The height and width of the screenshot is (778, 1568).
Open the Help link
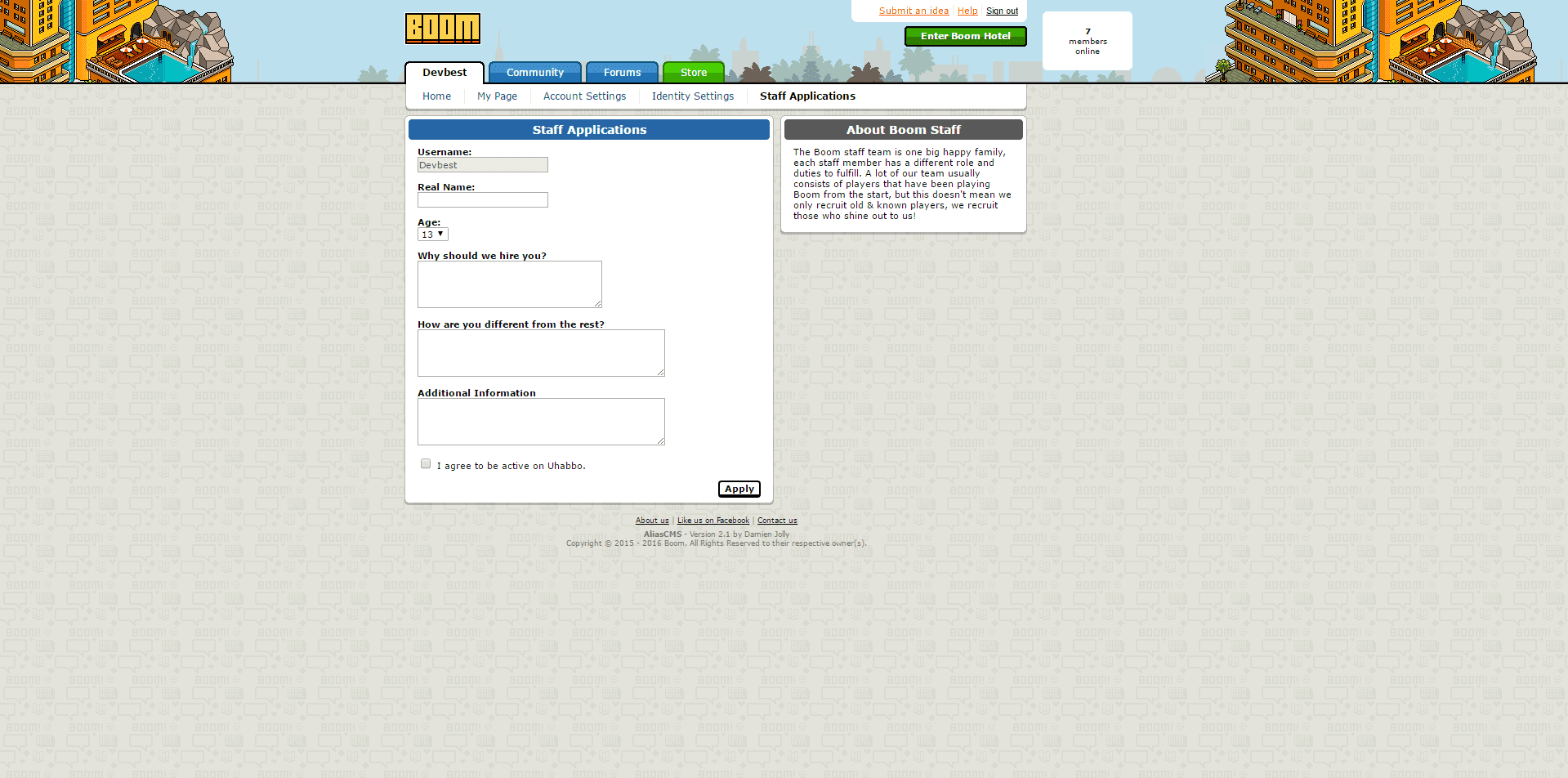click(x=967, y=11)
